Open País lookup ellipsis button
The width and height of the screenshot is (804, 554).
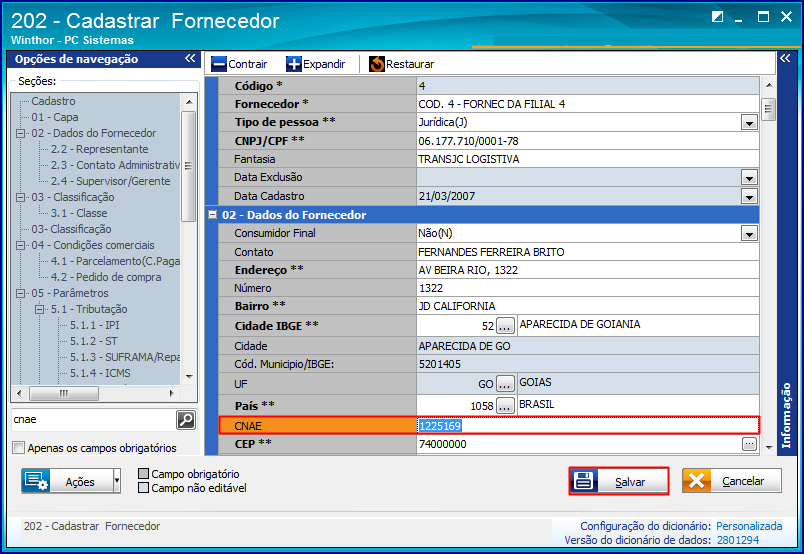(x=505, y=406)
